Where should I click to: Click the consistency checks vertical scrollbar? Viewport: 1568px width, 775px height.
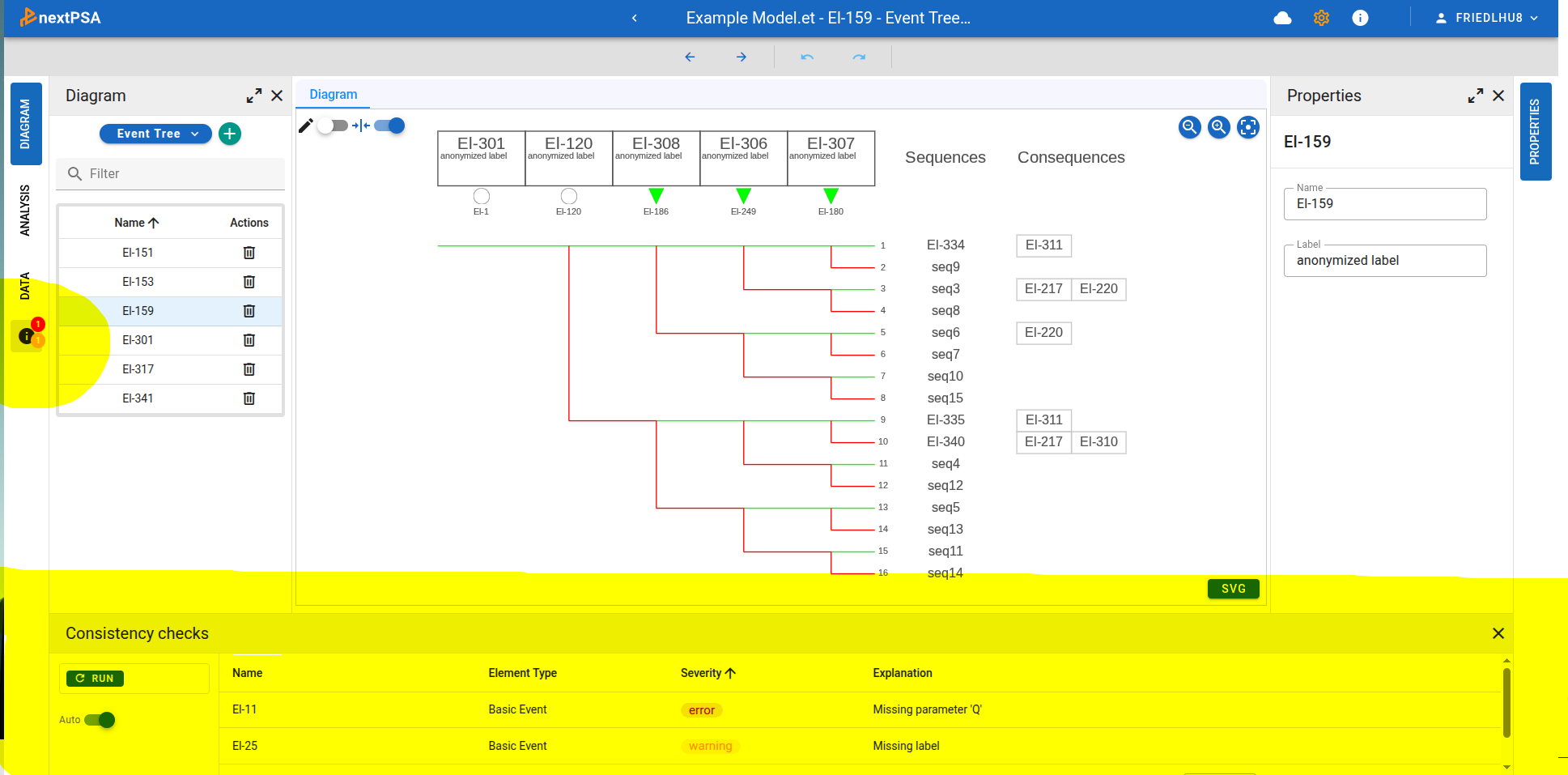click(x=1506, y=701)
